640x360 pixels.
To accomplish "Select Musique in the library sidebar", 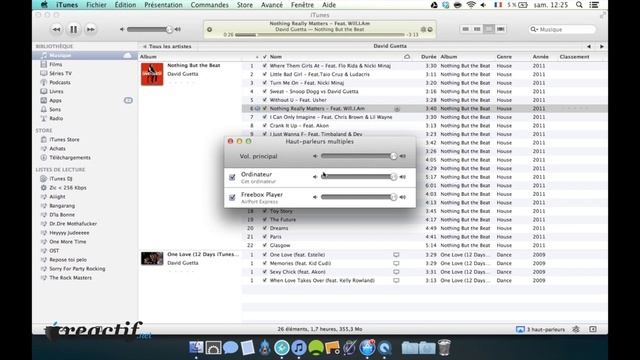I will click(x=85, y=55).
